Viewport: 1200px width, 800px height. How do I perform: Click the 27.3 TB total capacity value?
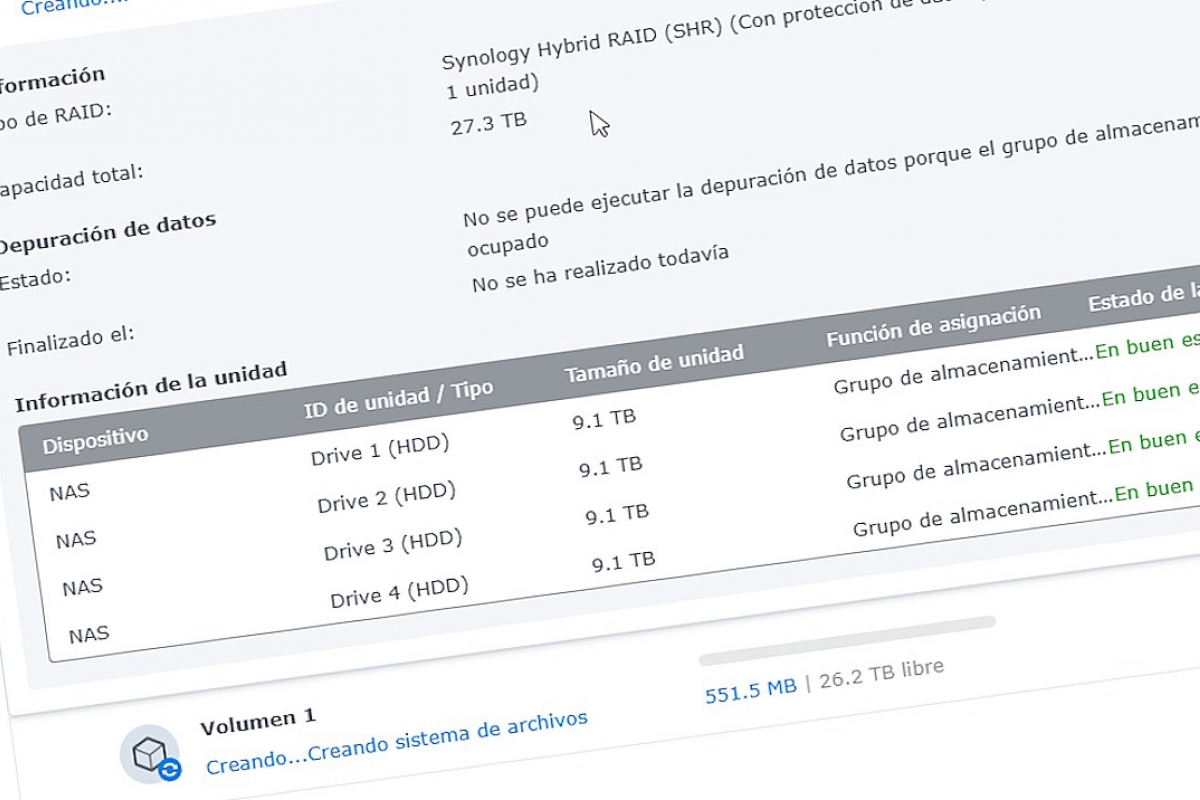coord(489,124)
